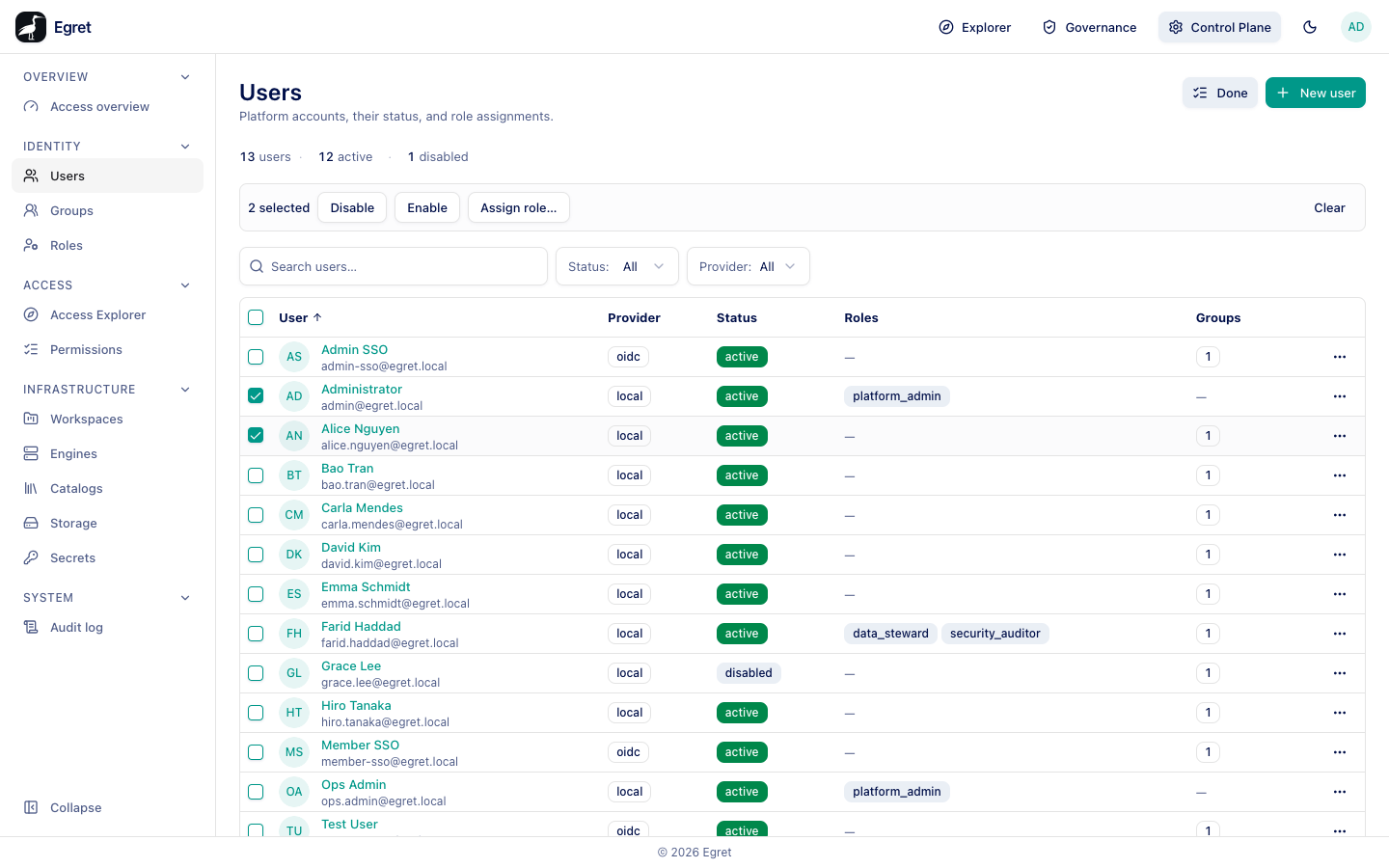The image size is (1389, 868).
Task: Open row actions menu for Farid Haddad
Action: click(1340, 634)
